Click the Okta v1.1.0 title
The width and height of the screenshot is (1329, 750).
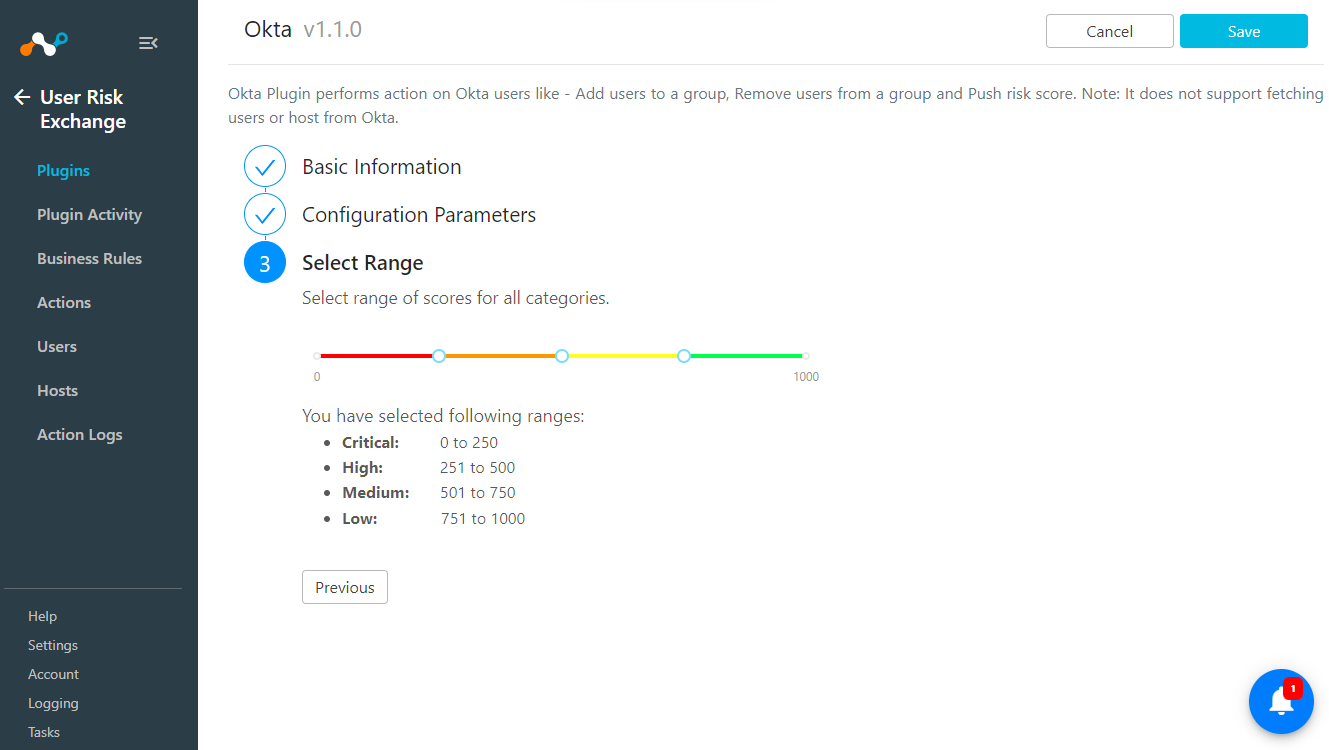303,30
